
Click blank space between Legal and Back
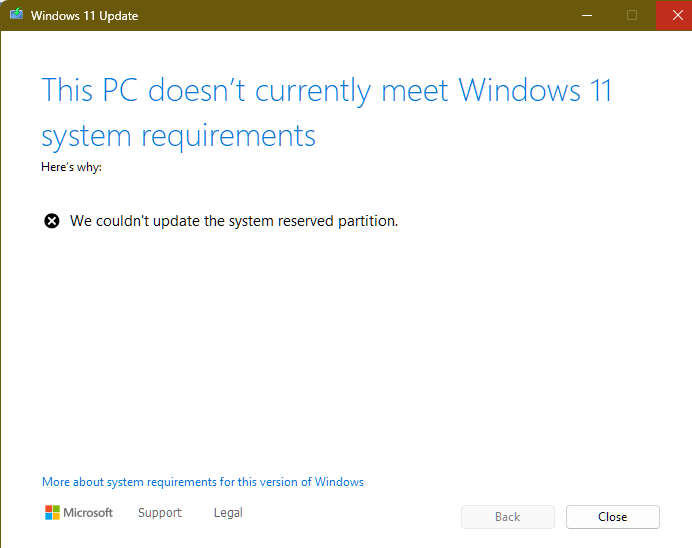353,516
